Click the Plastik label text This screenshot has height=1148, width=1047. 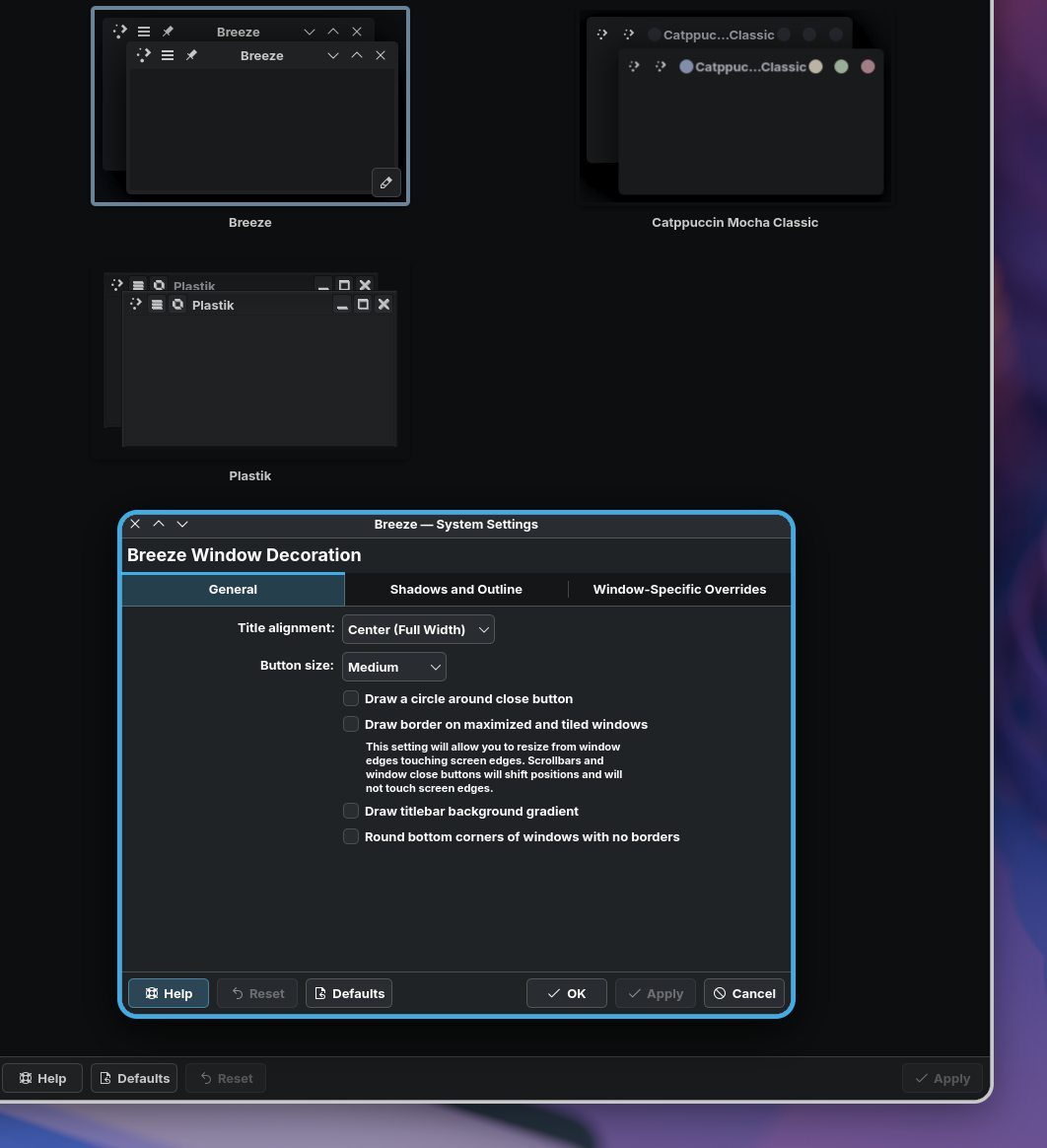[250, 476]
